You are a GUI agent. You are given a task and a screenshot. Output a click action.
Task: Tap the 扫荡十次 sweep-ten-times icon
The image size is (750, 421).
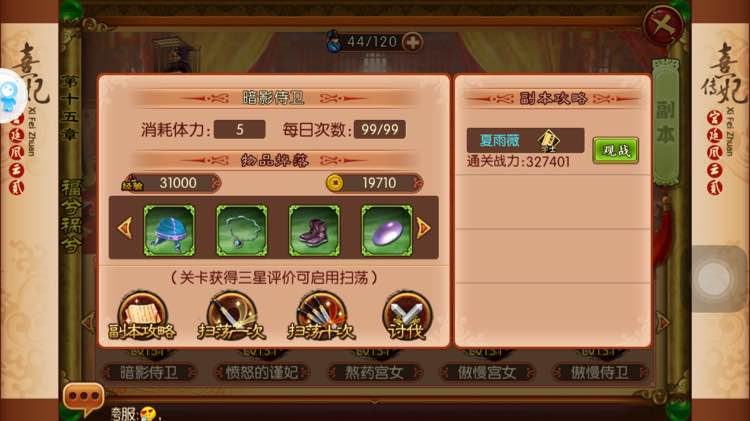click(x=321, y=316)
